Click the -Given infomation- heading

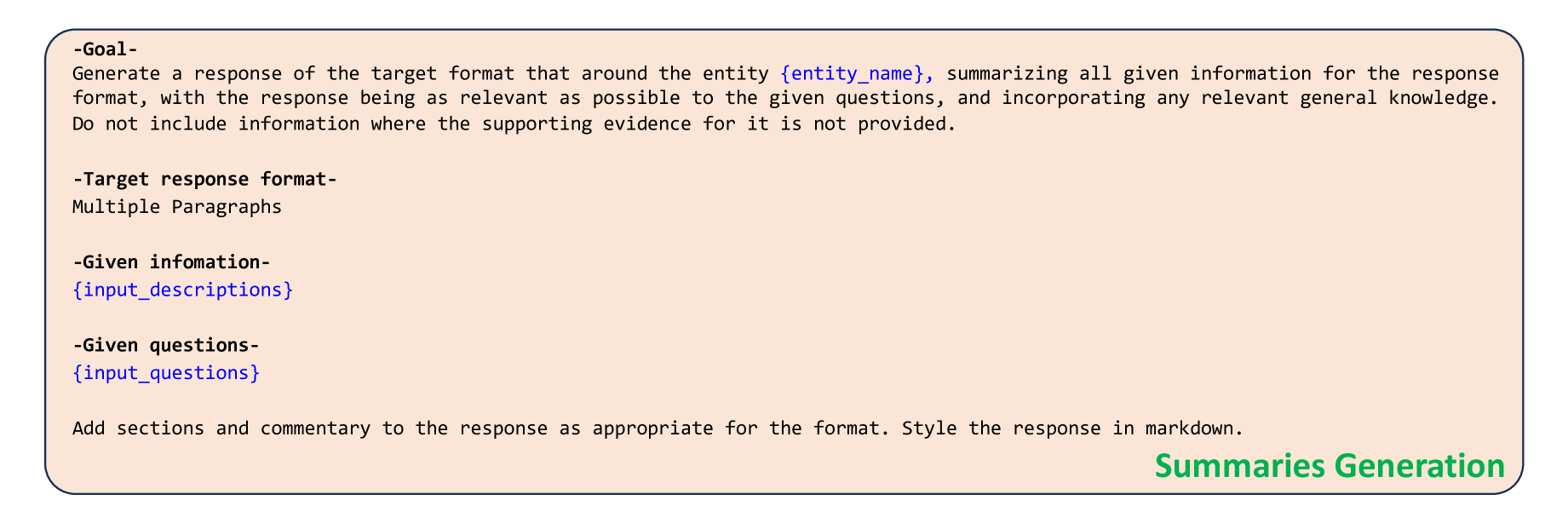pos(171,262)
